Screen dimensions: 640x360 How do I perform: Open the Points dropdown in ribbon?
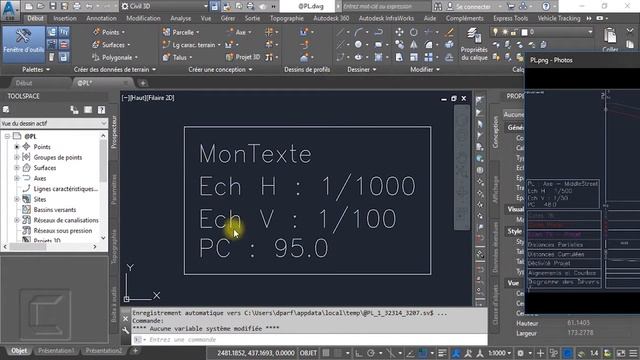(109, 32)
